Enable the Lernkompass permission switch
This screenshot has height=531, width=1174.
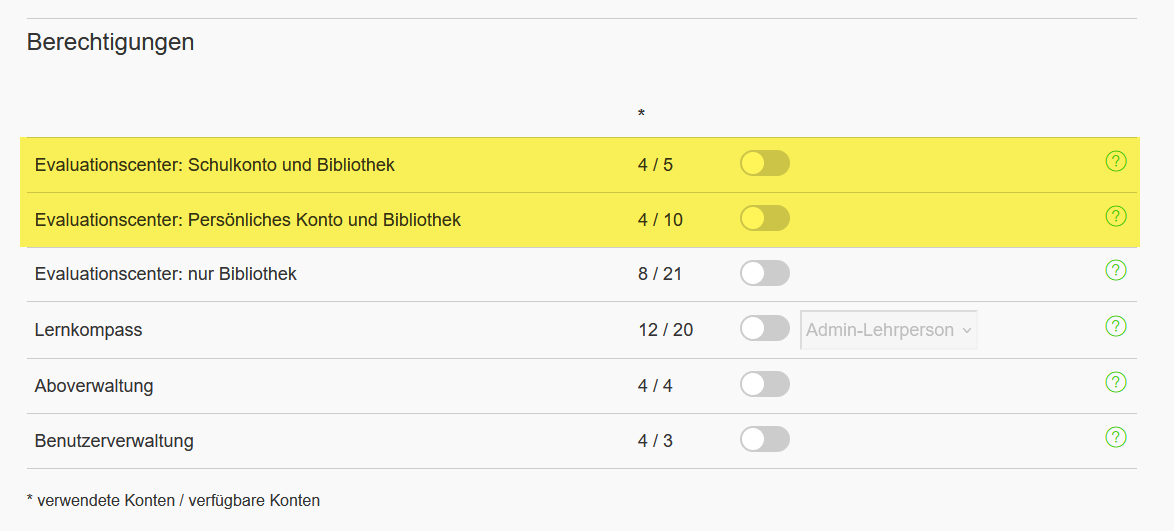coord(764,328)
